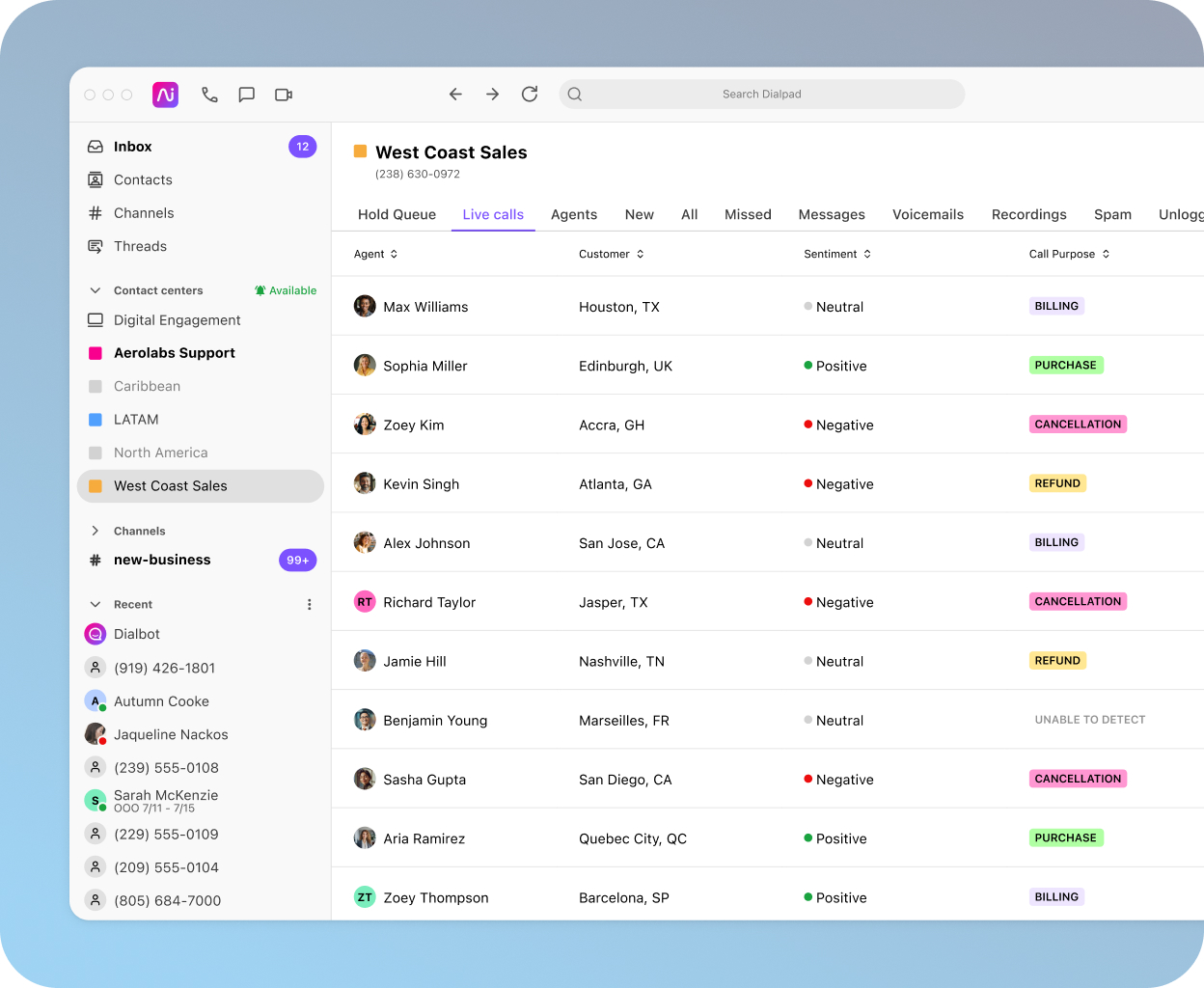The image size is (1204, 988).
Task: Open the Hold Queue tab
Action: pyautogui.click(x=397, y=214)
